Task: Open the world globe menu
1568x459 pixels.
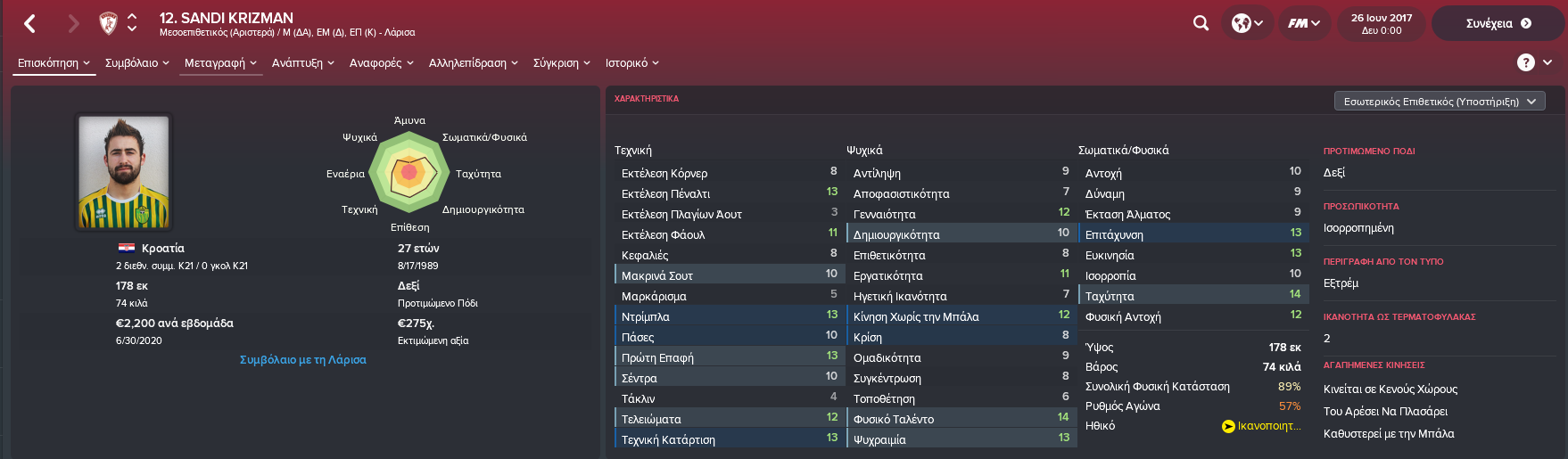Action: (1247, 23)
